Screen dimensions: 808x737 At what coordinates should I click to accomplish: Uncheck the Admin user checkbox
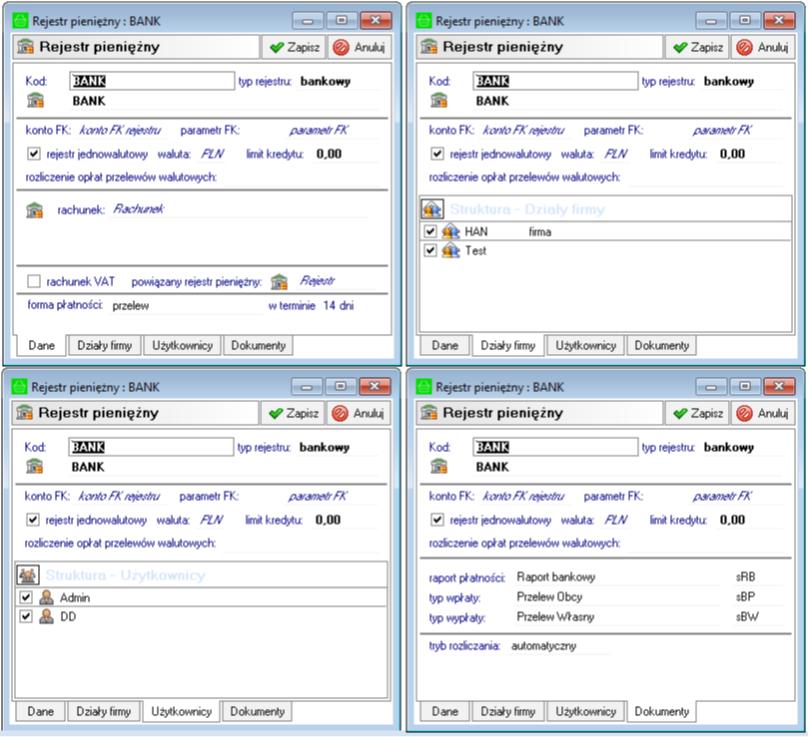tap(26, 597)
